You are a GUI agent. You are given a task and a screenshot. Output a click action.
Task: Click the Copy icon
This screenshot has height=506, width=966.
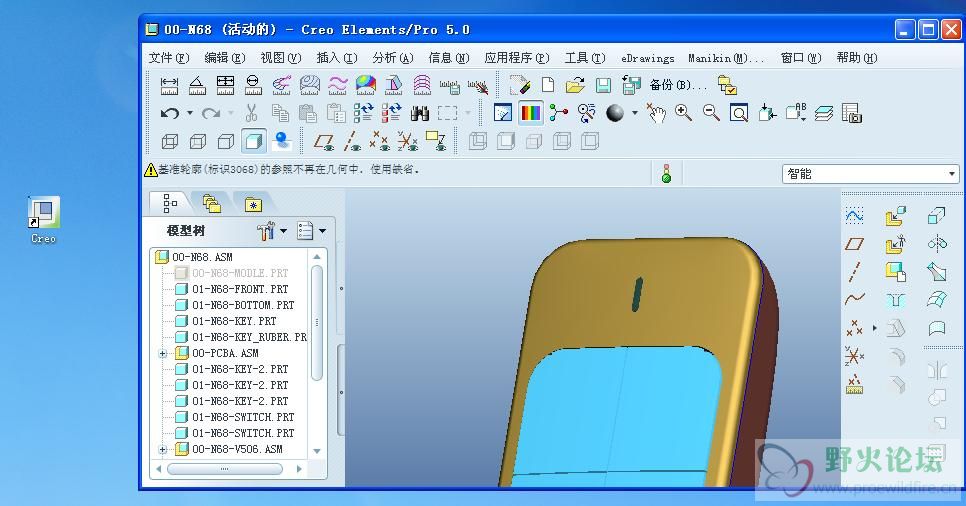tap(280, 113)
